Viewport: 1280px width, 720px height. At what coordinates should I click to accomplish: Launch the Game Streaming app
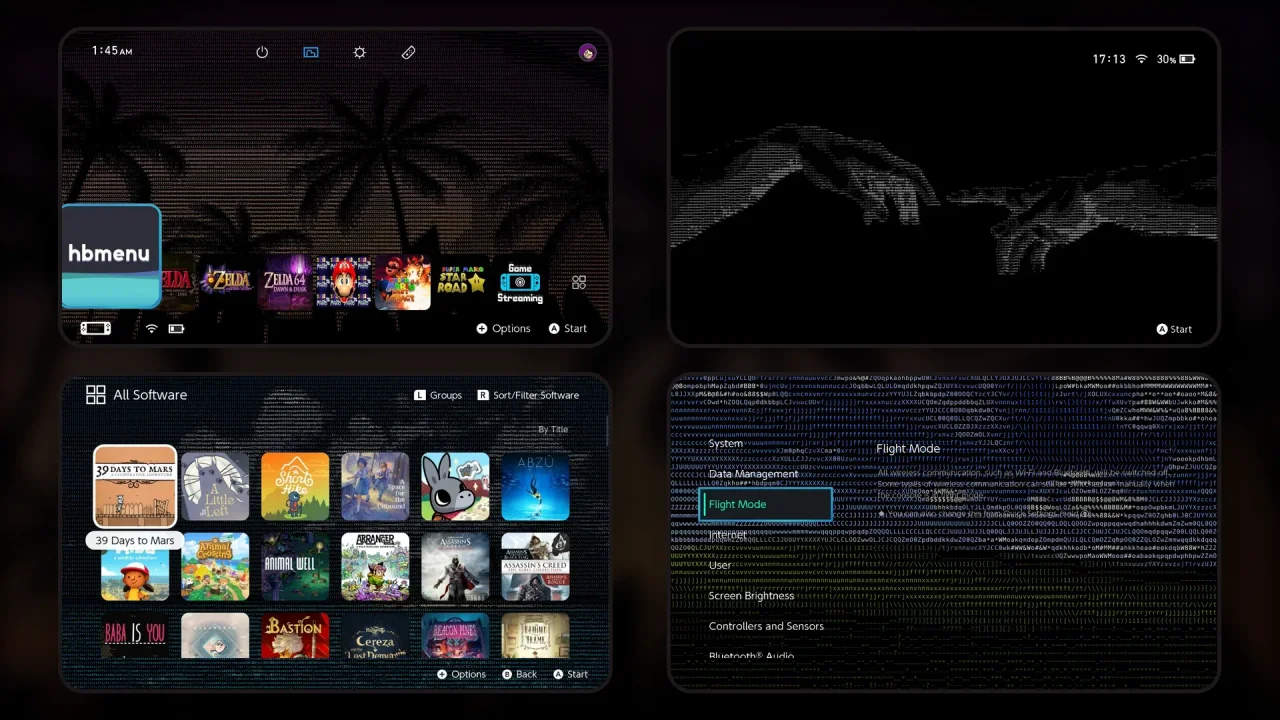tap(520, 283)
